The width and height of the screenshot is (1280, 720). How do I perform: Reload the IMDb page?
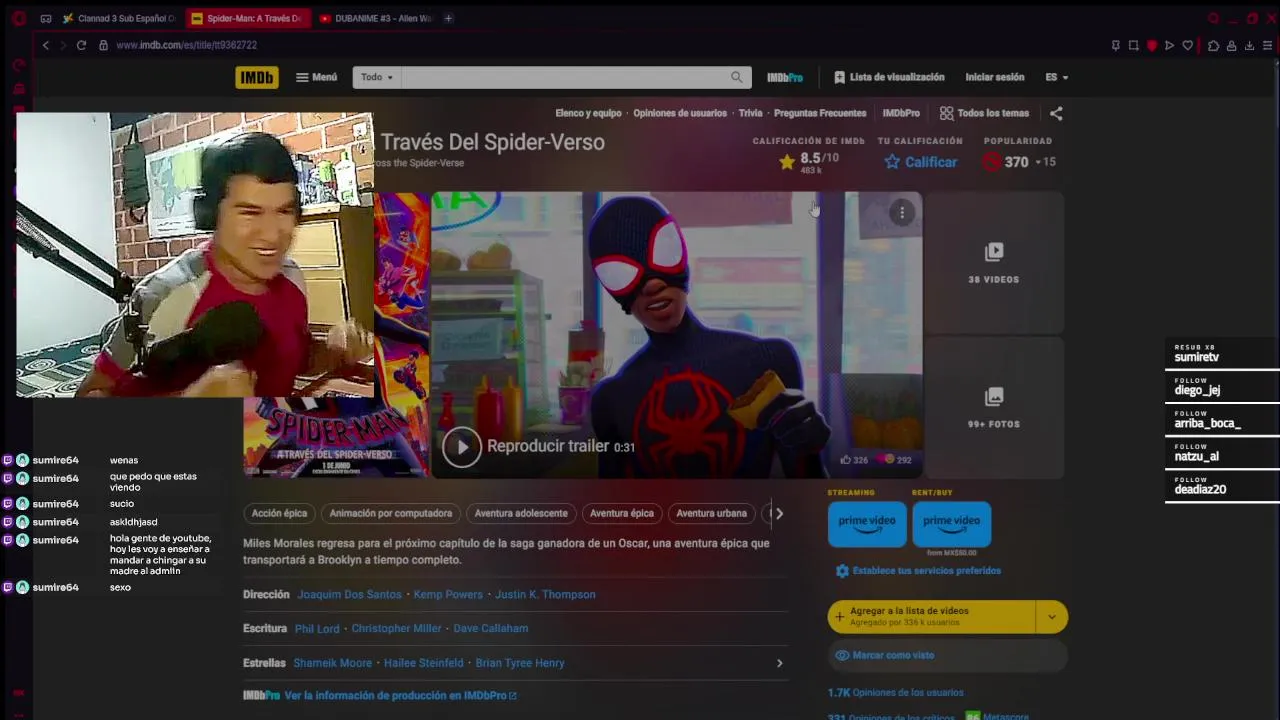[x=81, y=45]
